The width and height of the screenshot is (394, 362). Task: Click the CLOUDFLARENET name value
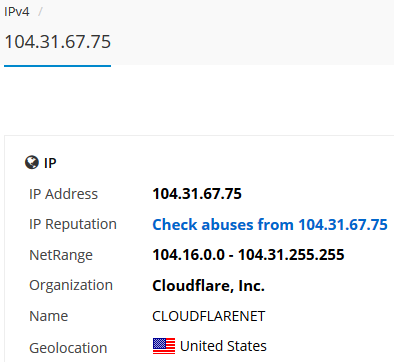pyautogui.click(x=209, y=316)
